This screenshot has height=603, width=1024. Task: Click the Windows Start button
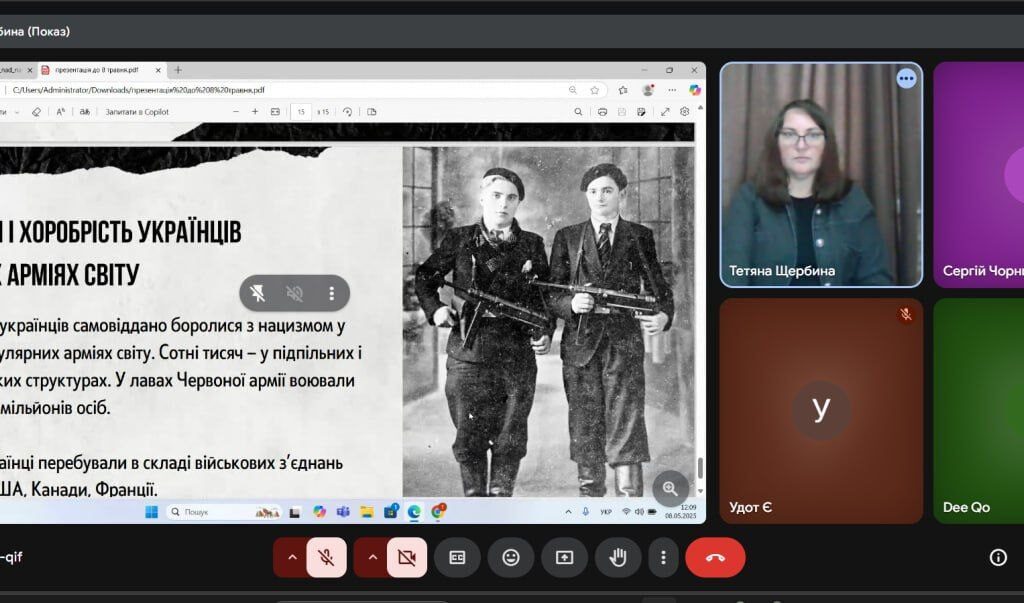tap(152, 512)
